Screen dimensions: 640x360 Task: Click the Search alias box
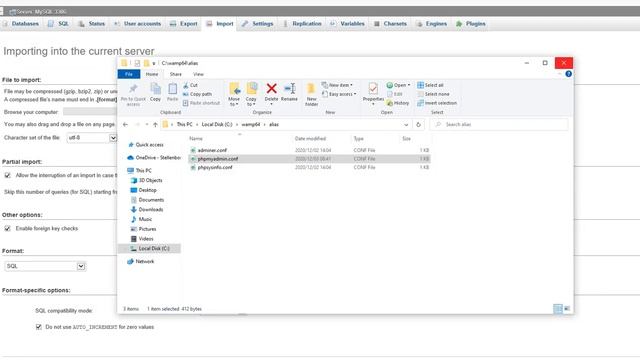499,124
